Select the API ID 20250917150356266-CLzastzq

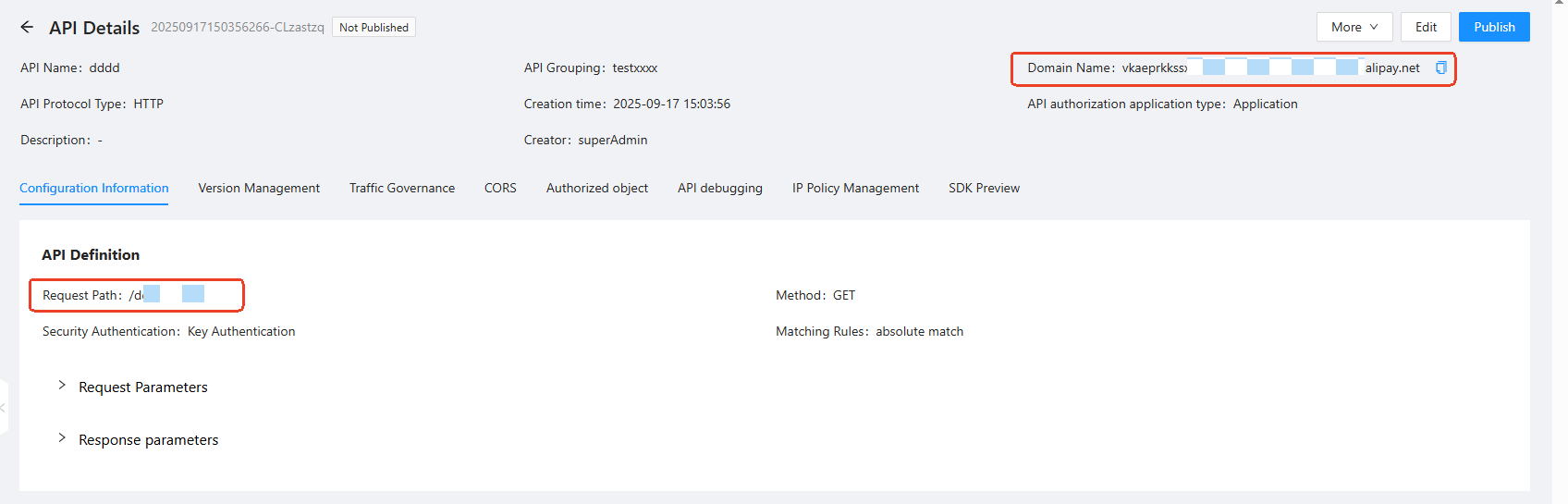tap(238, 27)
